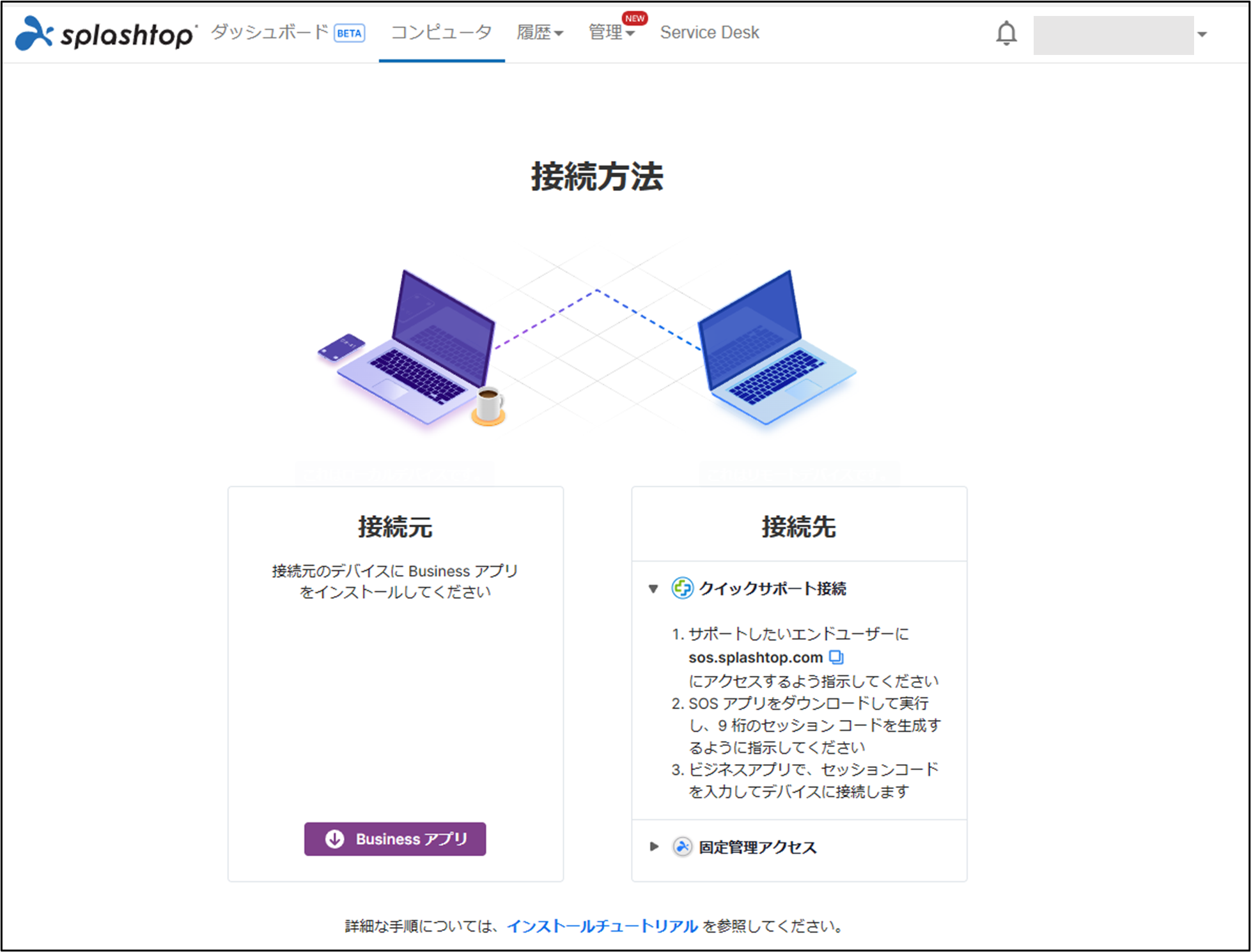The width and height of the screenshot is (1251, 952).
Task: Click the クイックサポート接続 heading
Action: (772, 588)
